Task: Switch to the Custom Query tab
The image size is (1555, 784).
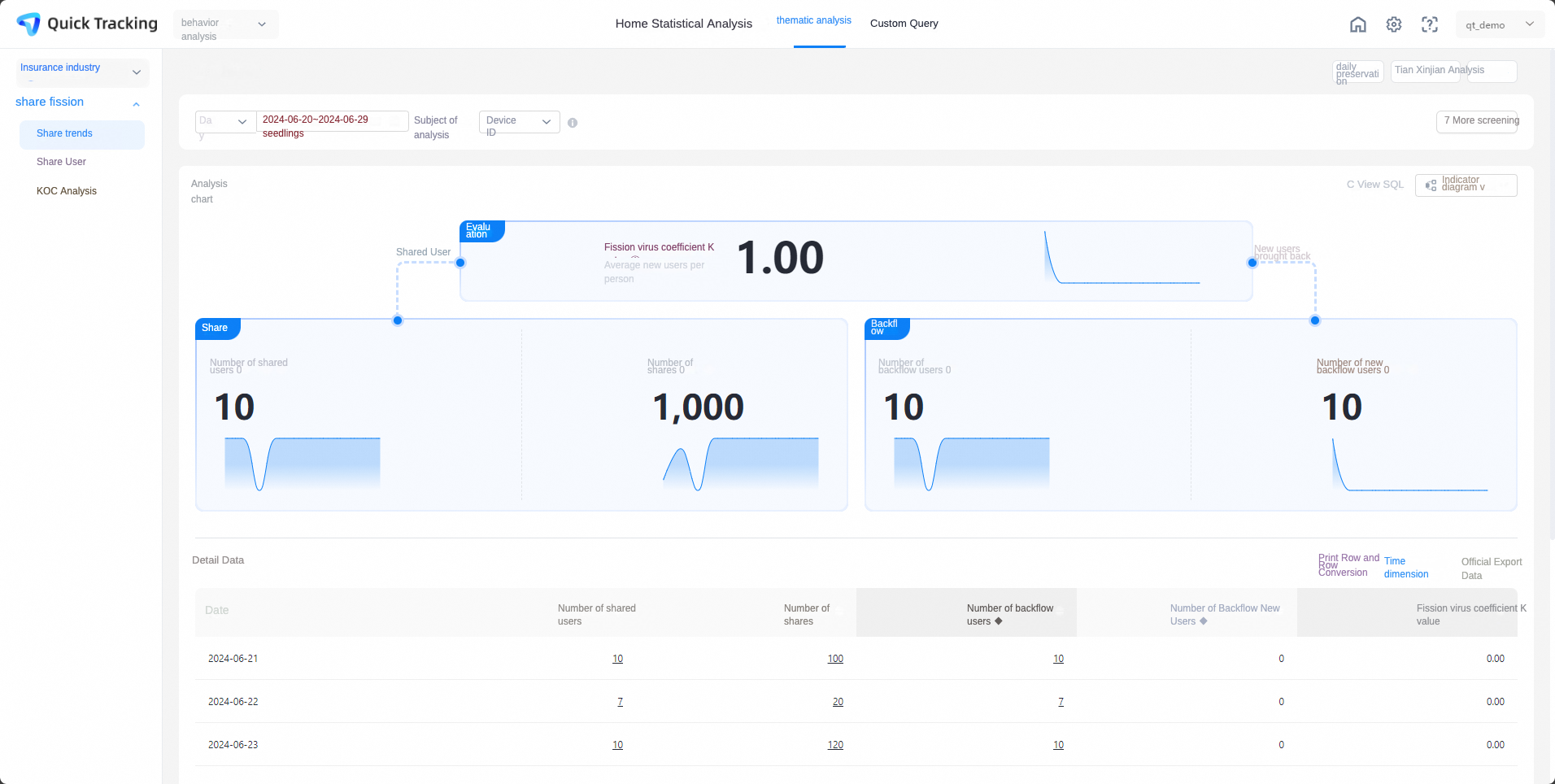Action: [x=904, y=24]
